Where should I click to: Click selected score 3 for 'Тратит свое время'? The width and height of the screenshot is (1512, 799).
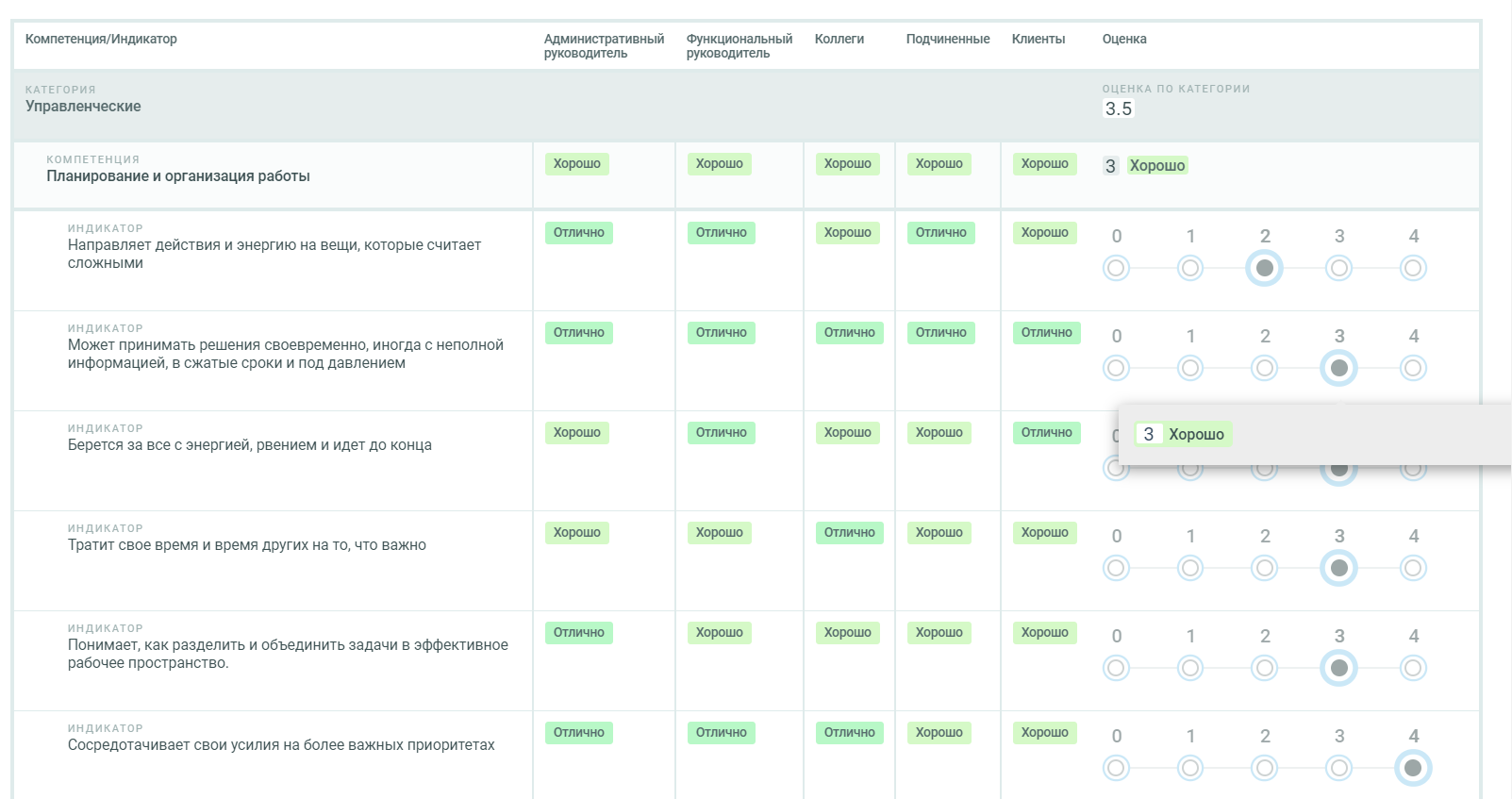click(1338, 568)
